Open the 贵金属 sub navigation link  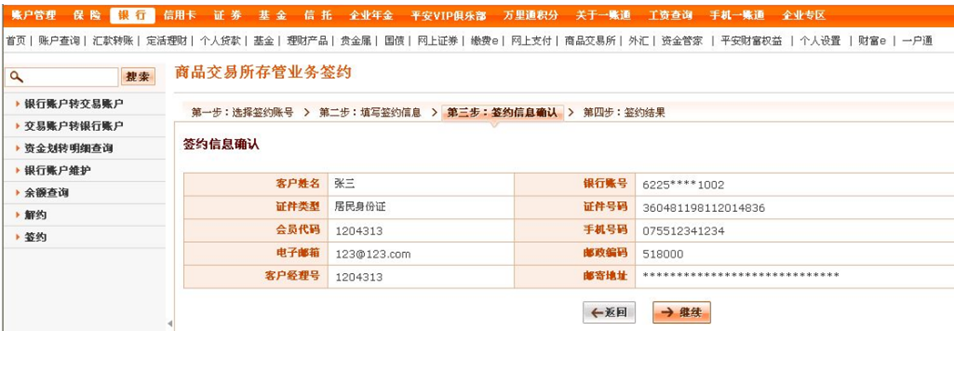[356, 41]
